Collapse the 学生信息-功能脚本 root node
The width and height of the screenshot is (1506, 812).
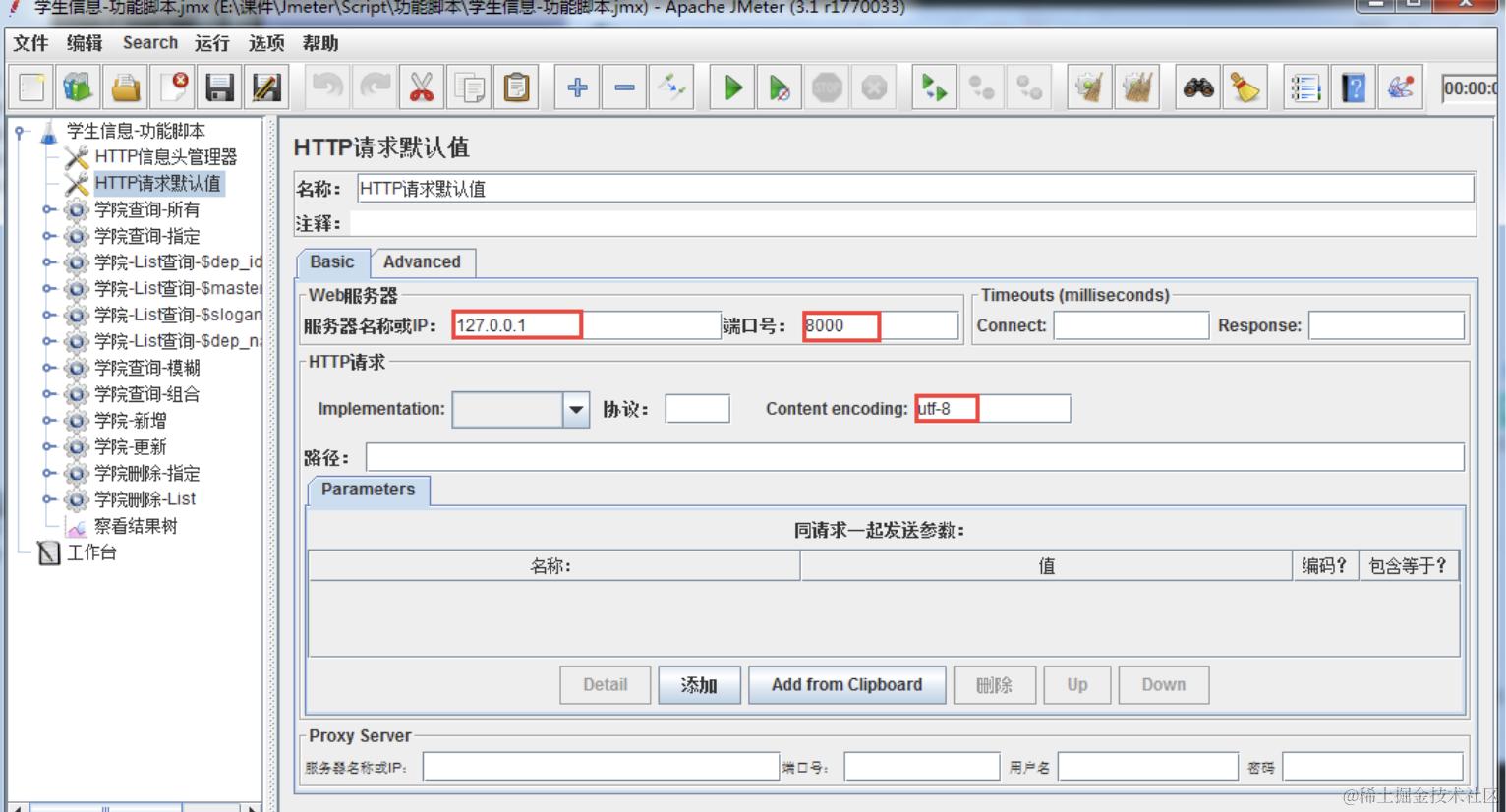[x=20, y=132]
